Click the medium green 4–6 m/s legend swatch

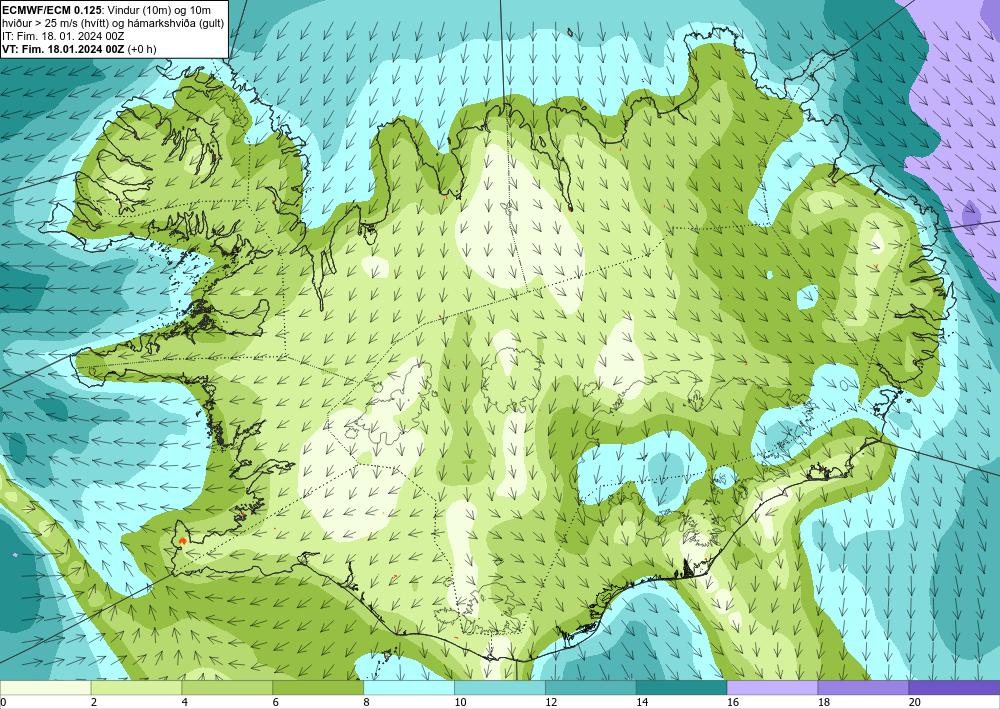click(227, 688)
